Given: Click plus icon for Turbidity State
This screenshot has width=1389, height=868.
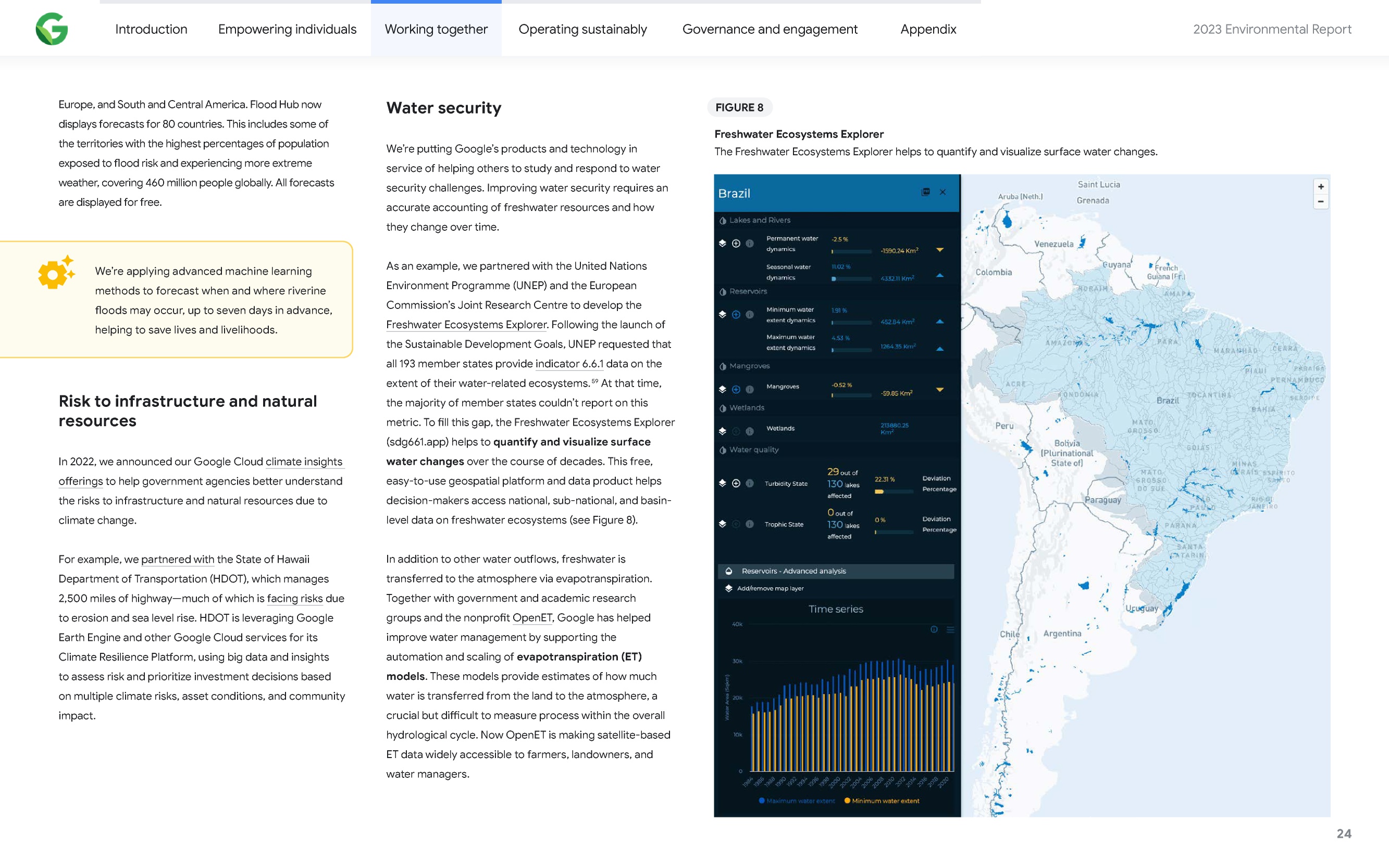Looking at the screenshot, I should pyautogui.click(x=736, y=483).
